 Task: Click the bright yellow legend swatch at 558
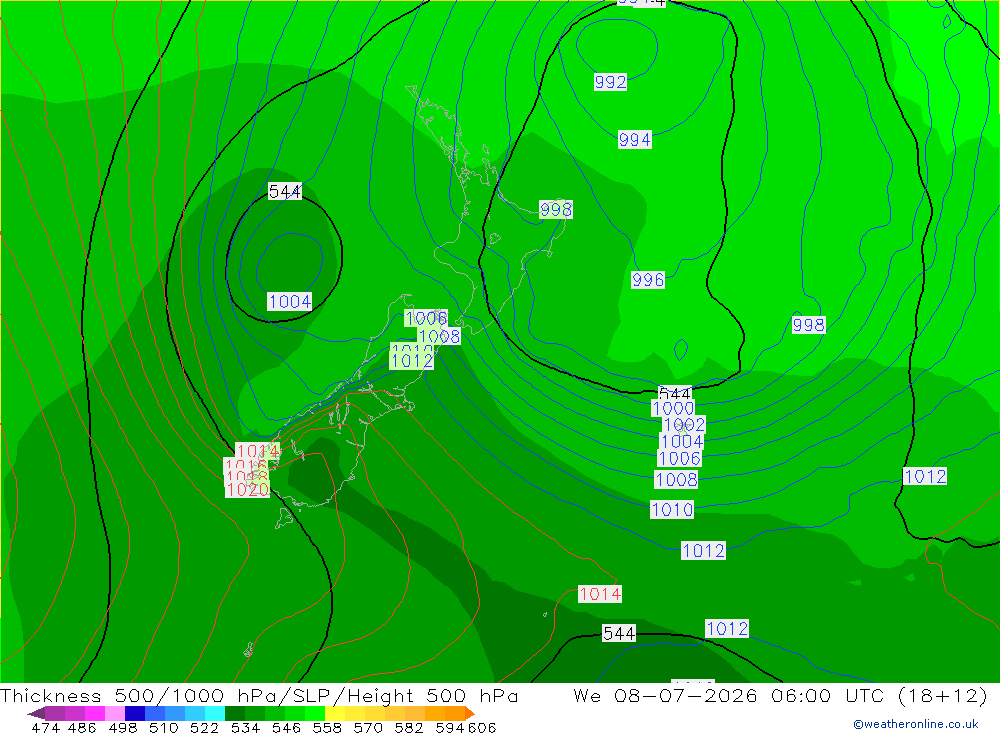(335, 713)
